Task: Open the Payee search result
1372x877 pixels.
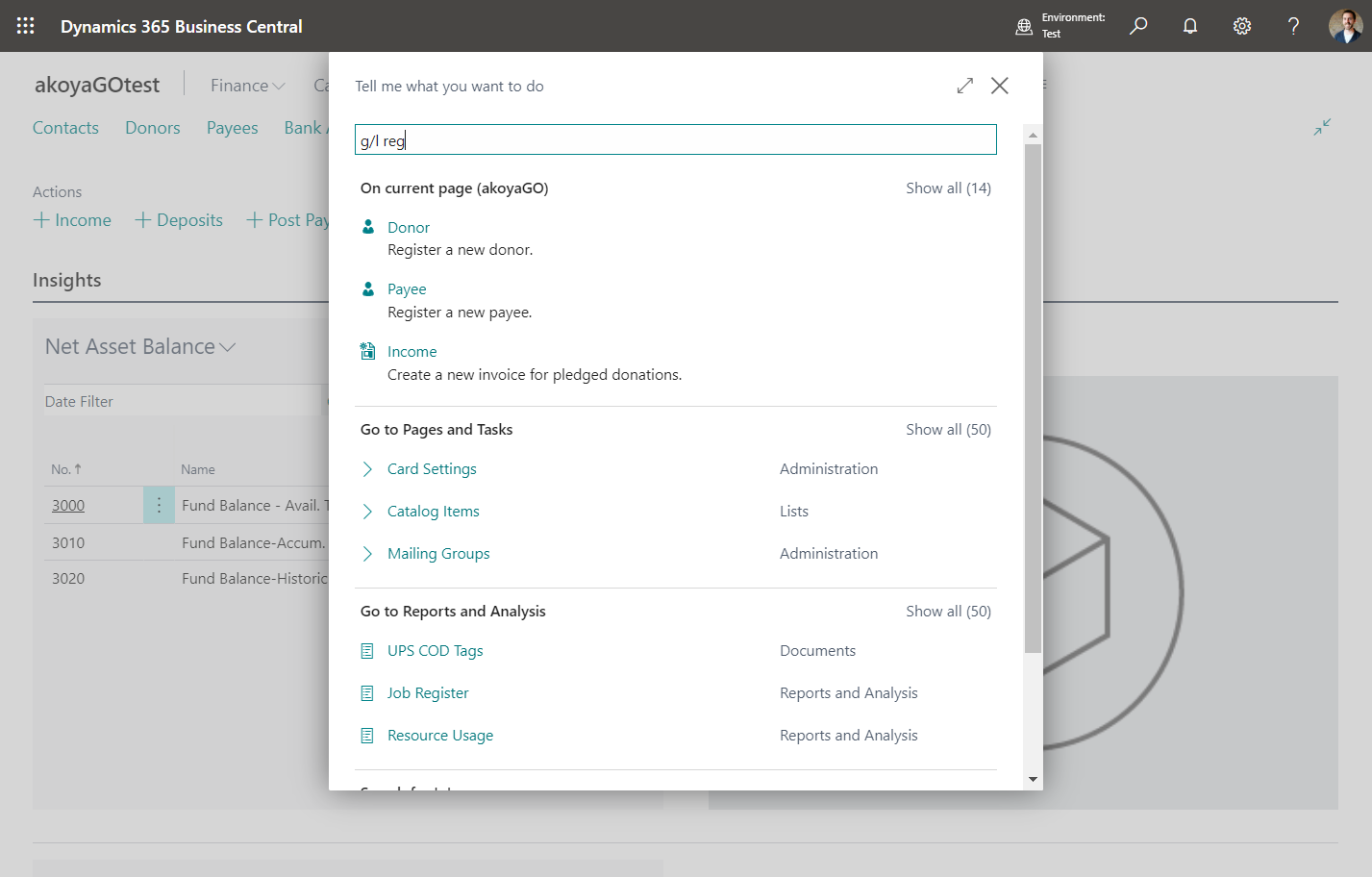Action: pyautogui.click(x=407, y=289)
